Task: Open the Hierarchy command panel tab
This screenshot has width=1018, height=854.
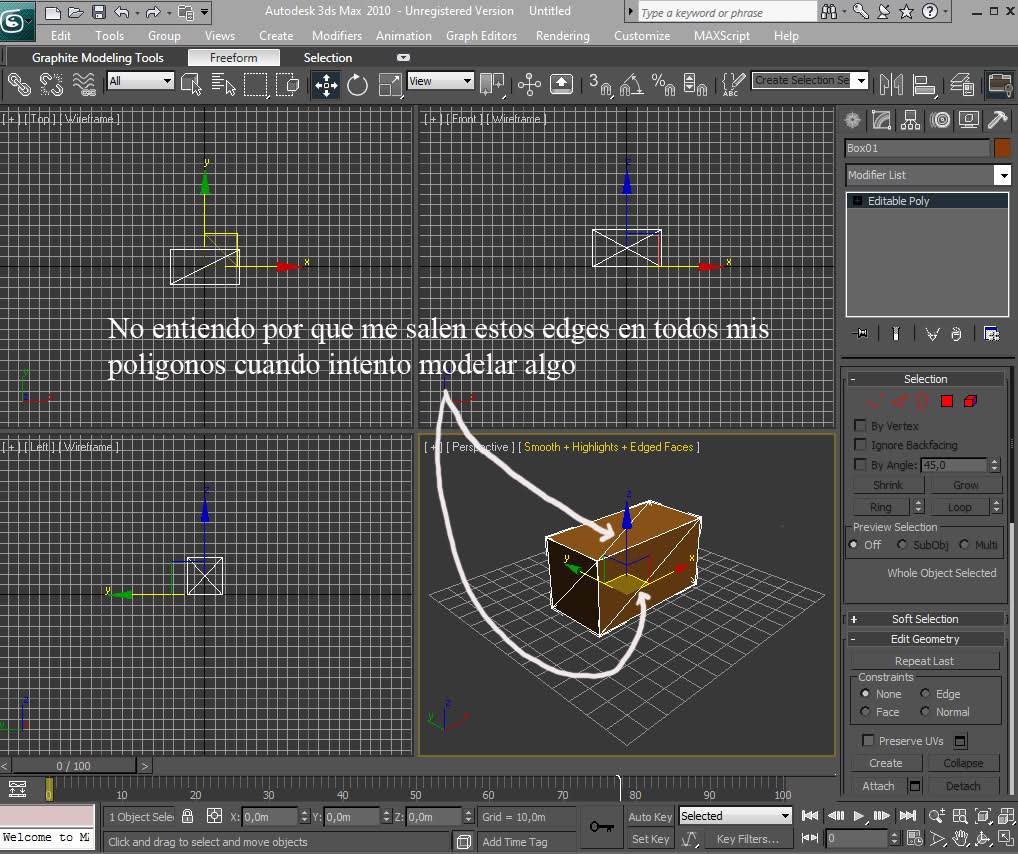Action: click(x=910, y=120)
